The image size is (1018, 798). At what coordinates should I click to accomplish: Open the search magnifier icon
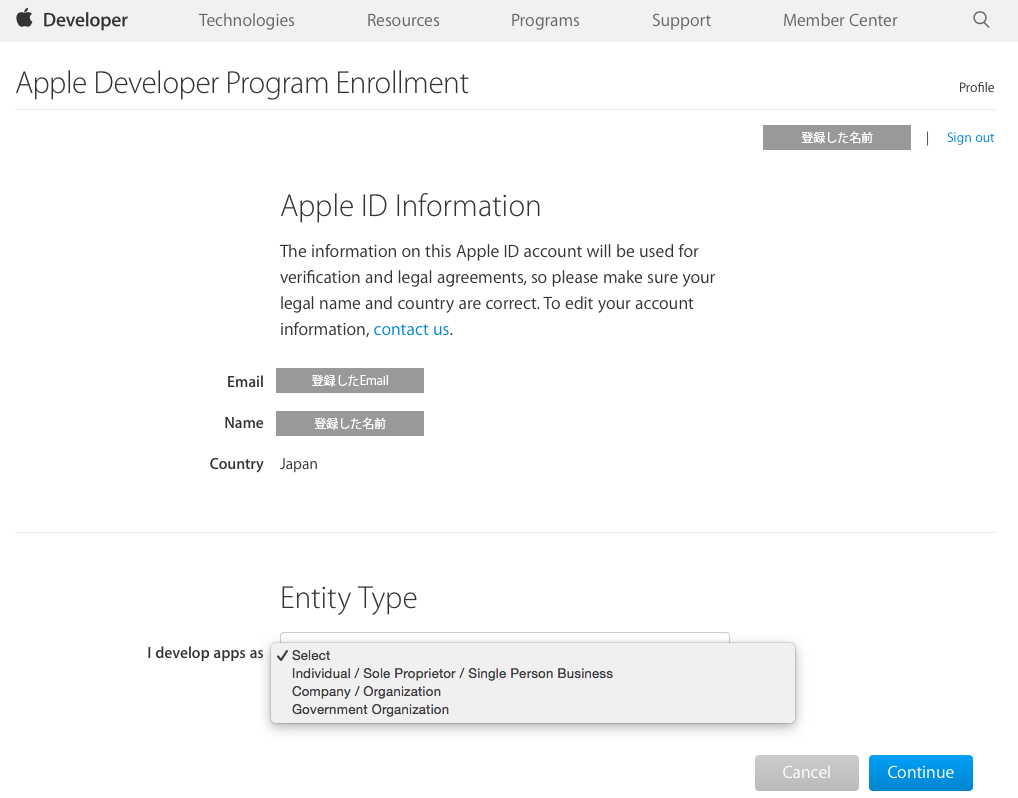(x=981, y=19)
